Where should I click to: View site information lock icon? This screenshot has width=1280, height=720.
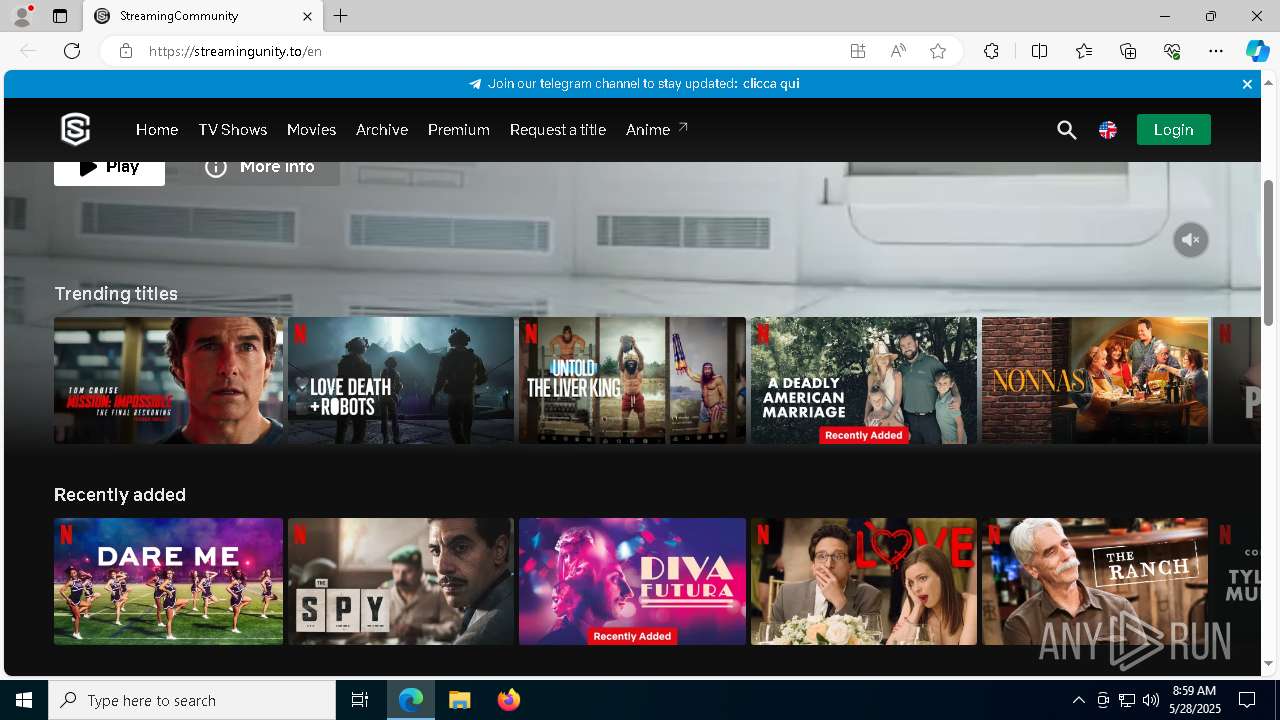(x=126, y=51)
